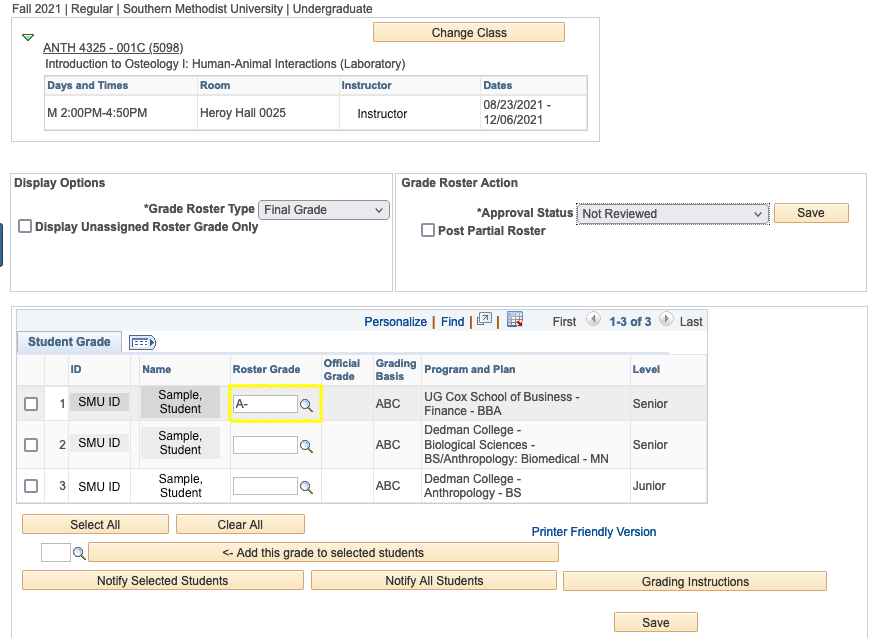
Task: Select the checkbox for student row 2
Action: pyautogui.click(x=31, y=445)
